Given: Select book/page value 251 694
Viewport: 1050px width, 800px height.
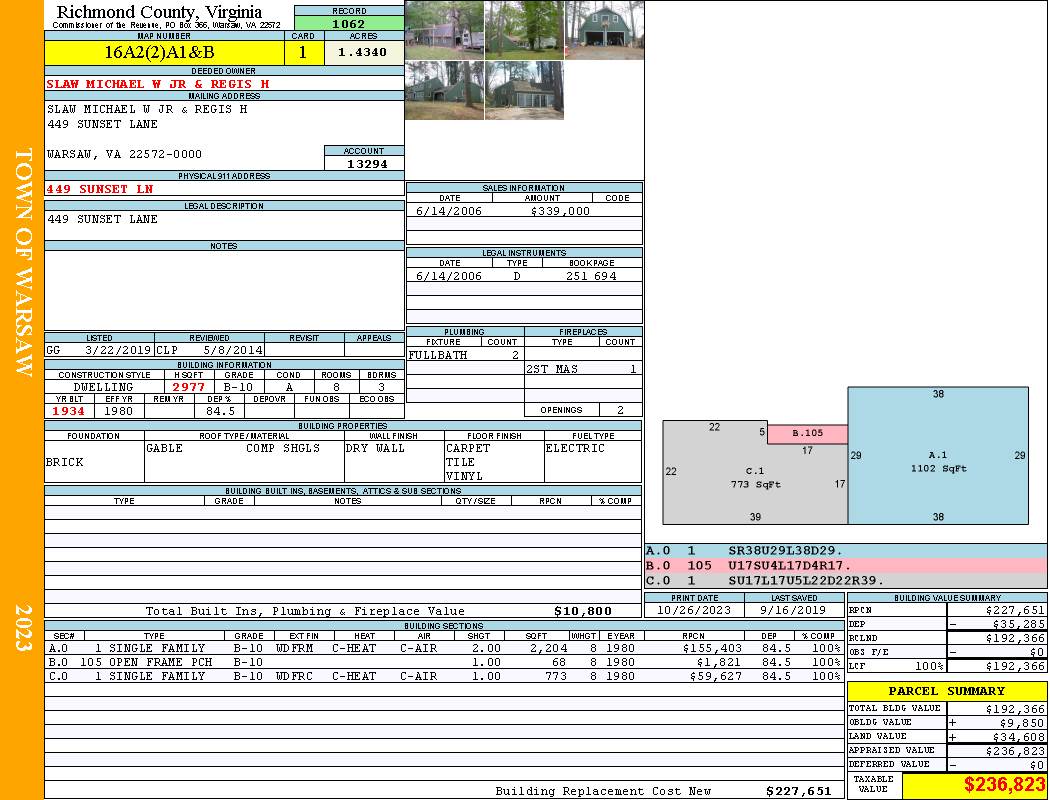Looking at the screenshot, I should point(591,276).
